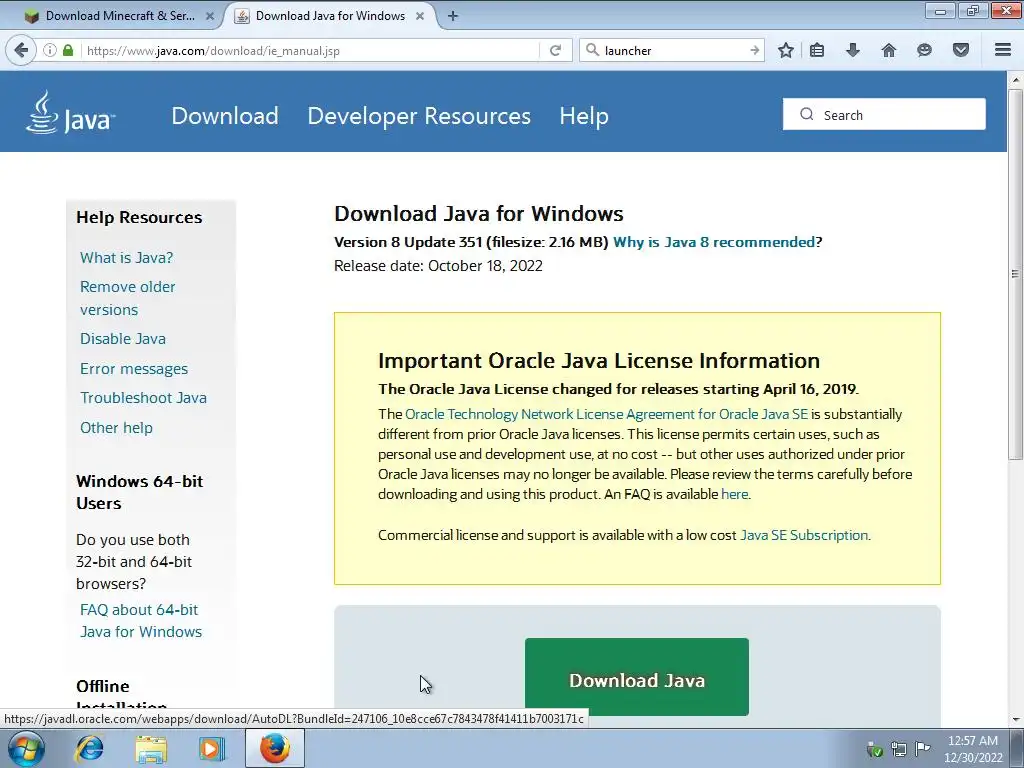Open the Other help link

(x=116, y=428)
